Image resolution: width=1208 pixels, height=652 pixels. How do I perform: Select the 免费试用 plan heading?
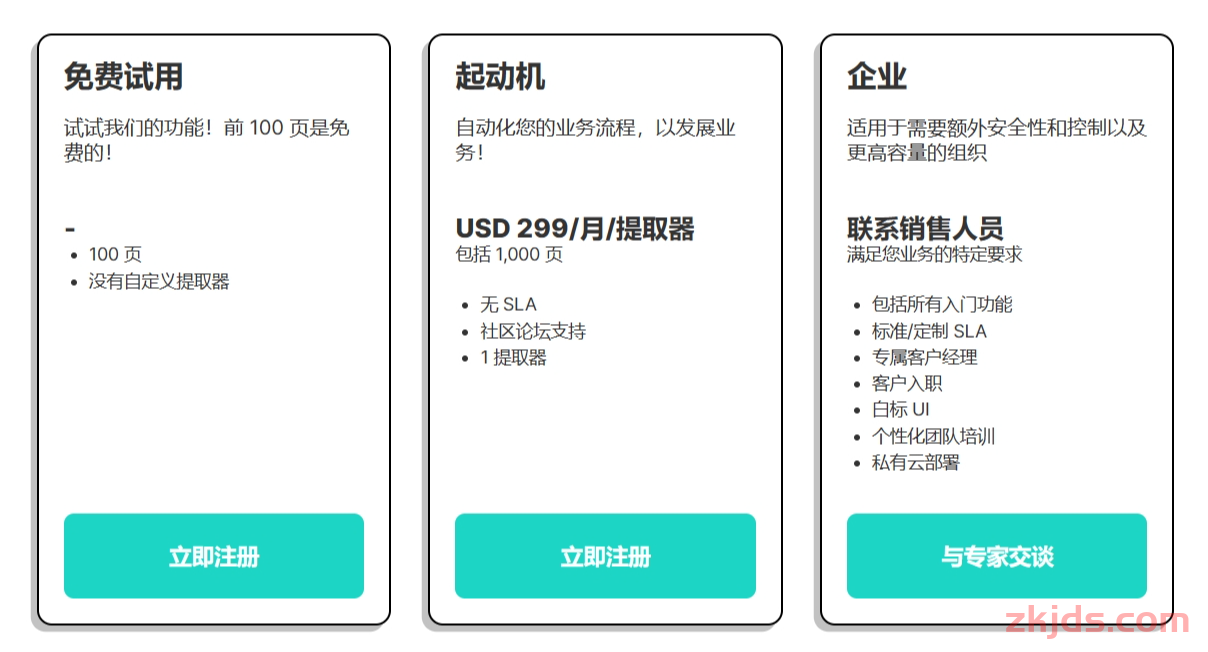(x=123, y=77)
